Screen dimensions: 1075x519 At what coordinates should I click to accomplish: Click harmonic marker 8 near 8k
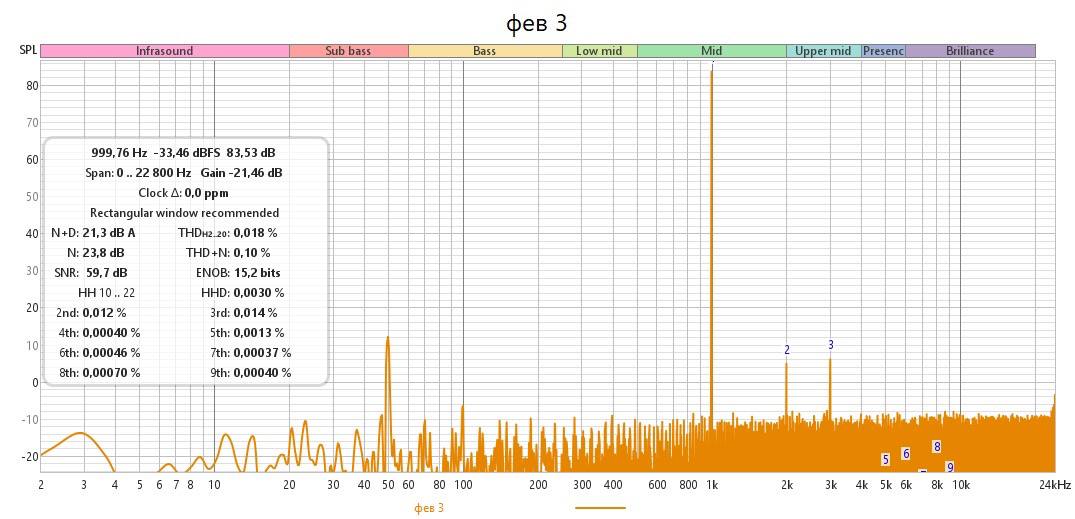(x=937, y=447)
